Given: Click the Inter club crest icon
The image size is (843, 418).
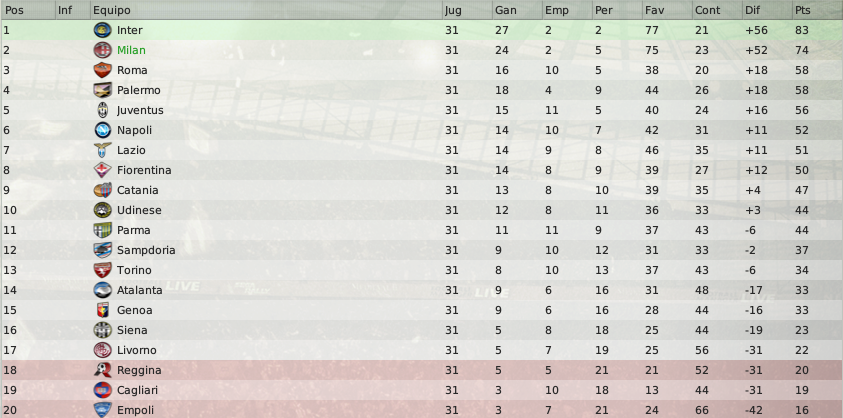Looking at the screenshot, I should click(102, 30).
